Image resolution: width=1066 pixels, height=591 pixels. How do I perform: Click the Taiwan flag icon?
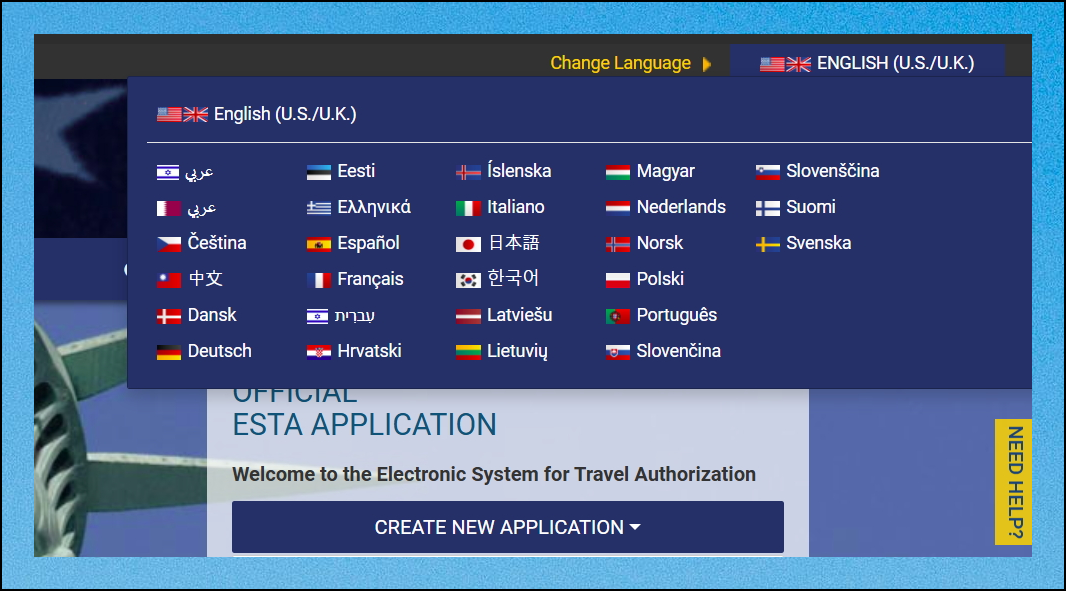tap(169, 280)
